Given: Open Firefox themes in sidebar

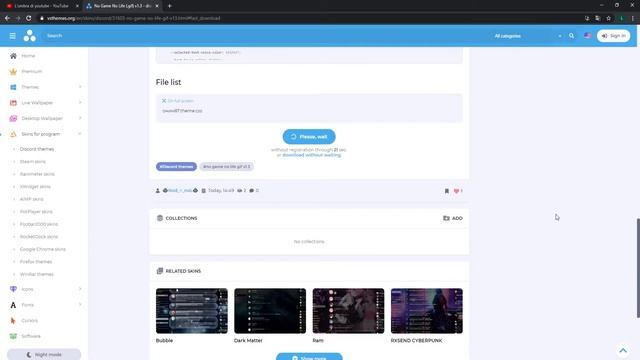Looking at the screenshot, I should point(36,262).
